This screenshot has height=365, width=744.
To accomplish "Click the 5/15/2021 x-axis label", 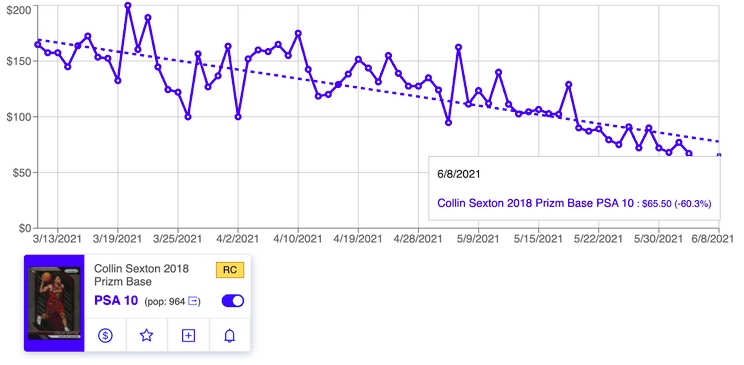I will pos(539,238).
